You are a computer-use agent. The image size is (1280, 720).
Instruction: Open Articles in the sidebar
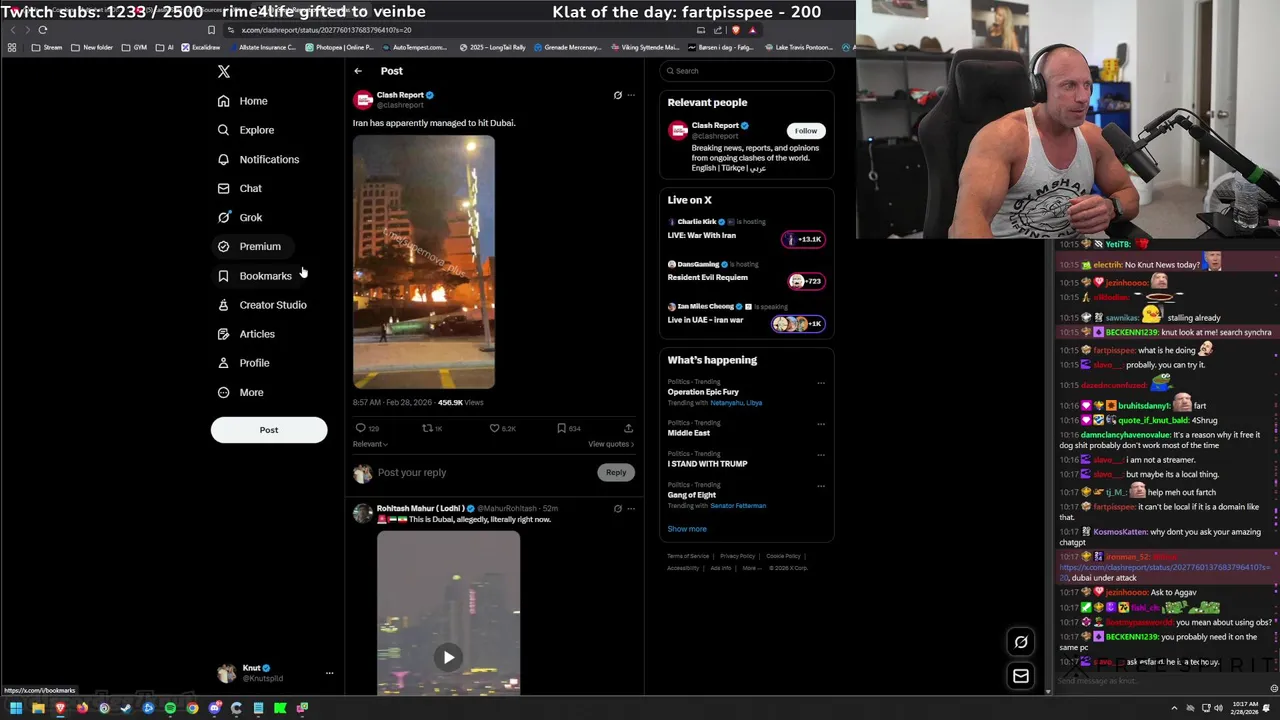pyautogui.click(x=246, y=334)
